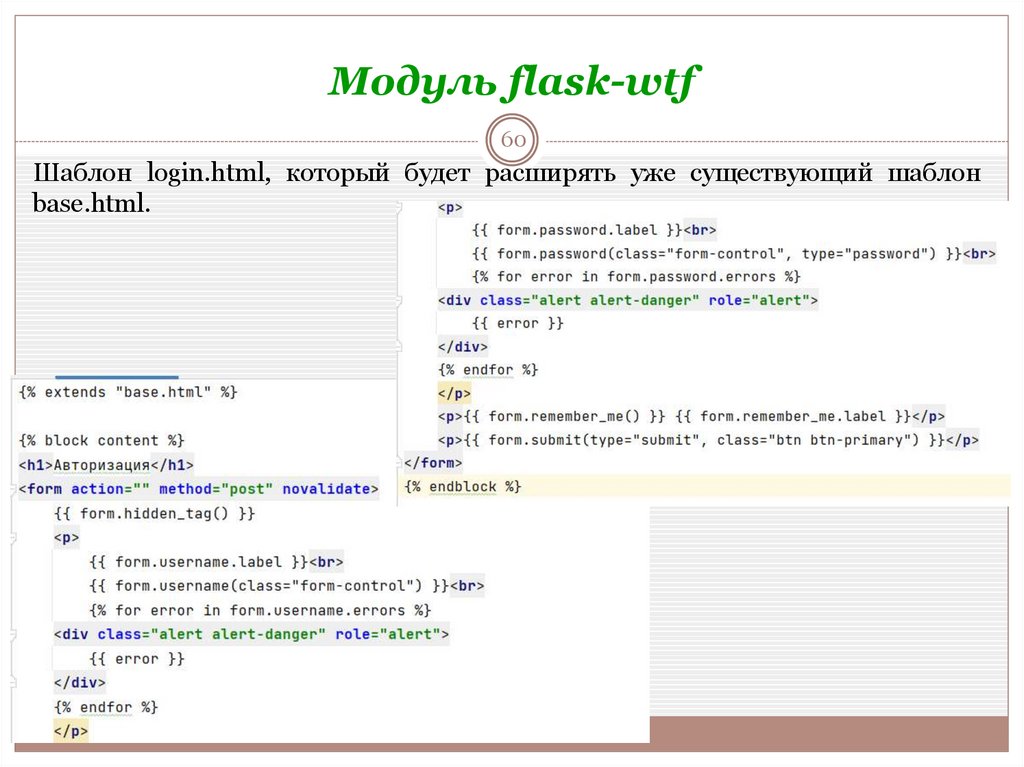Click slide number circle '60'
1024x767 pixels.
[x=513, y=140]
